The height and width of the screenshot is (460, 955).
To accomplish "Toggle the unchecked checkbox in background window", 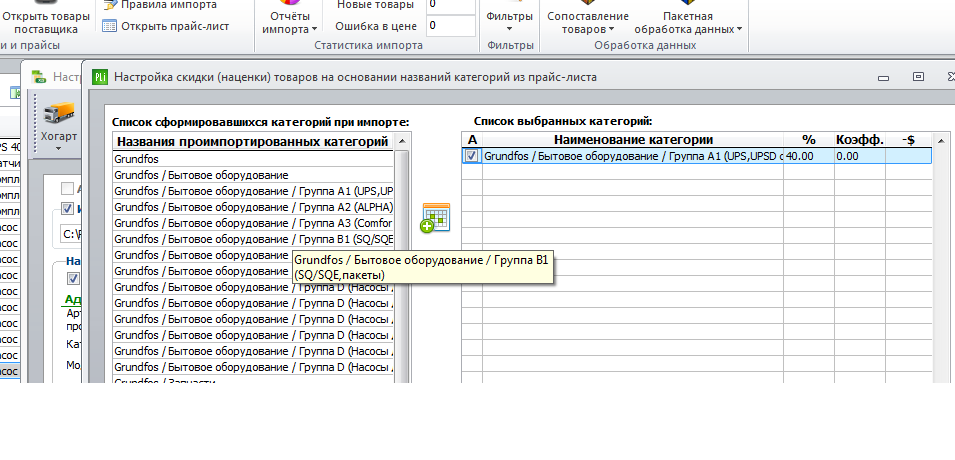I will coord(68,188).
